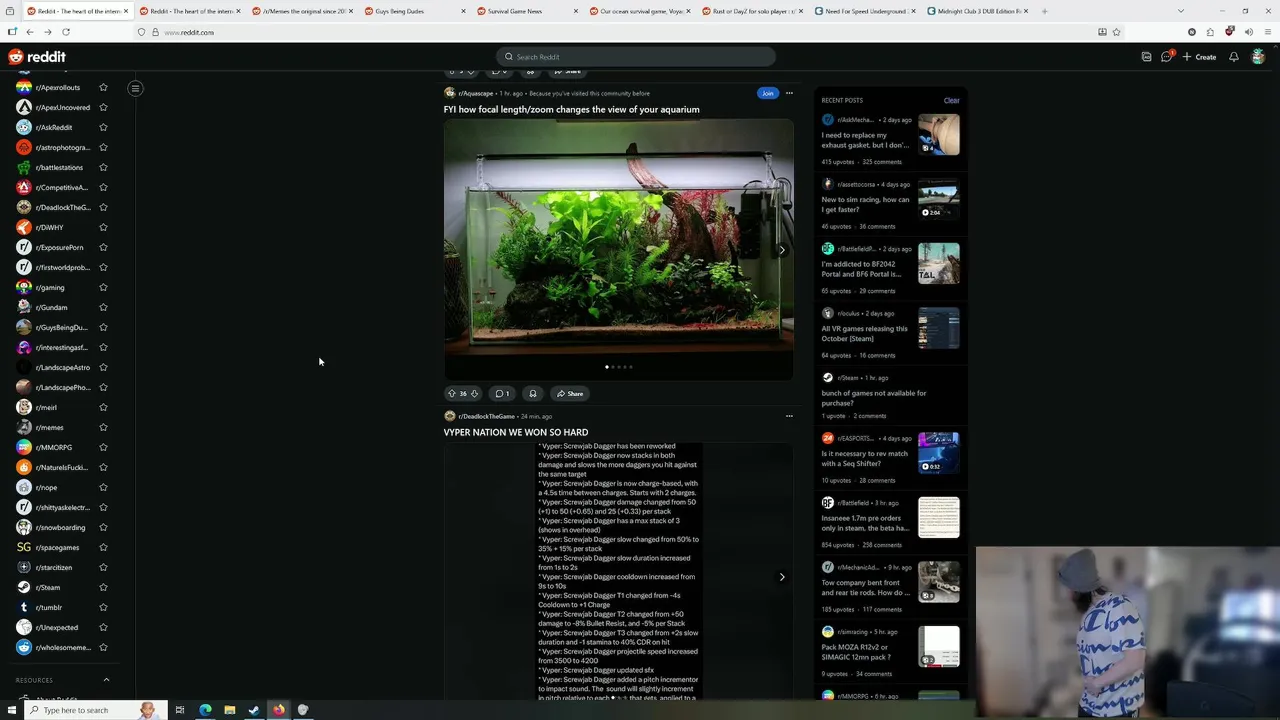The height and width of the screenshot is (720, 1280).
Task: Open exhaust gasket recent post thumbnail
Action: point(938,135)
